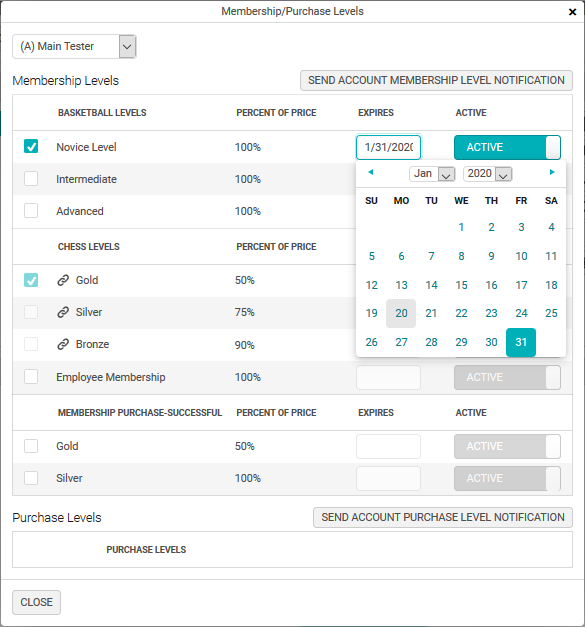Click the Novice Level expires date field
The image size is (585, 627).
pyautogui.click(x=388, y=147)
